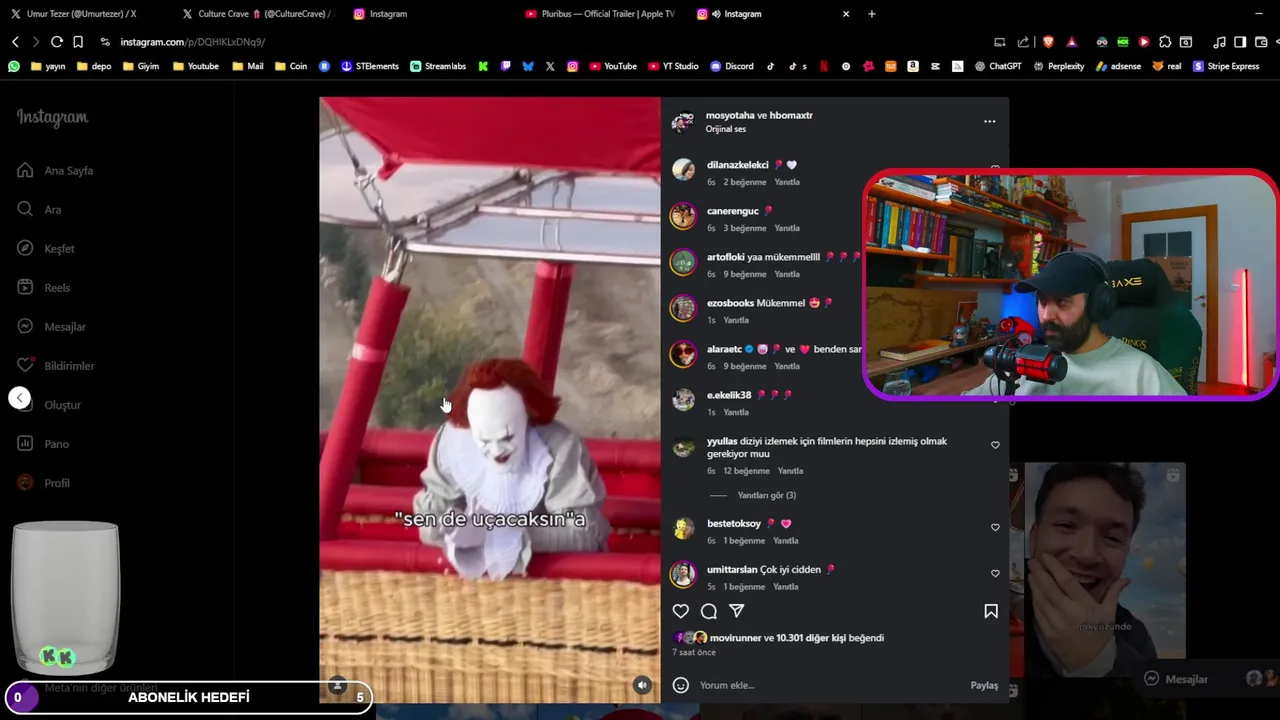Share the post with paper plane icon
Screen dimensions: 1280x720
[x=737, y=611]
